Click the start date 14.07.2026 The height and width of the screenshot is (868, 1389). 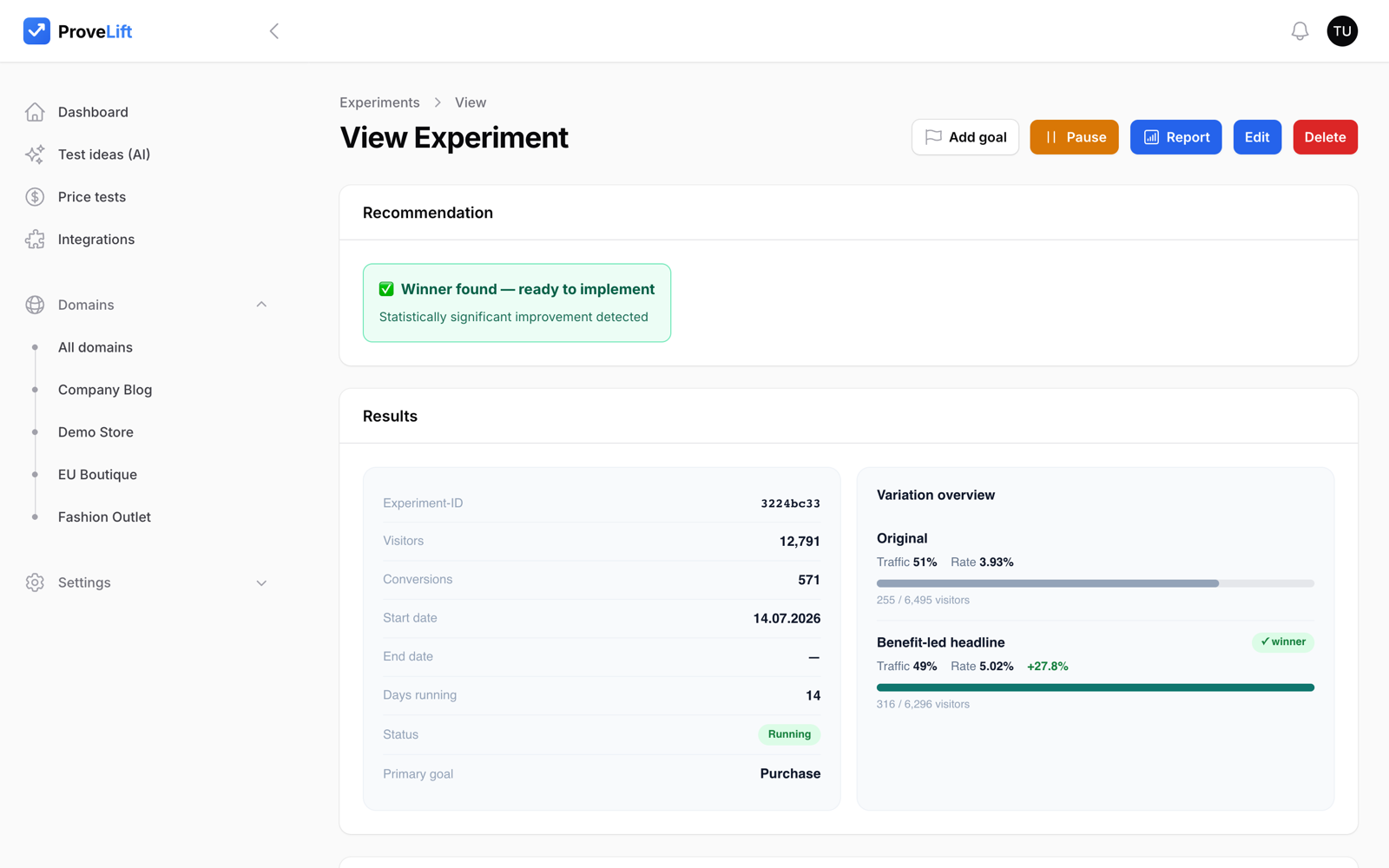(x=787, y=619)
